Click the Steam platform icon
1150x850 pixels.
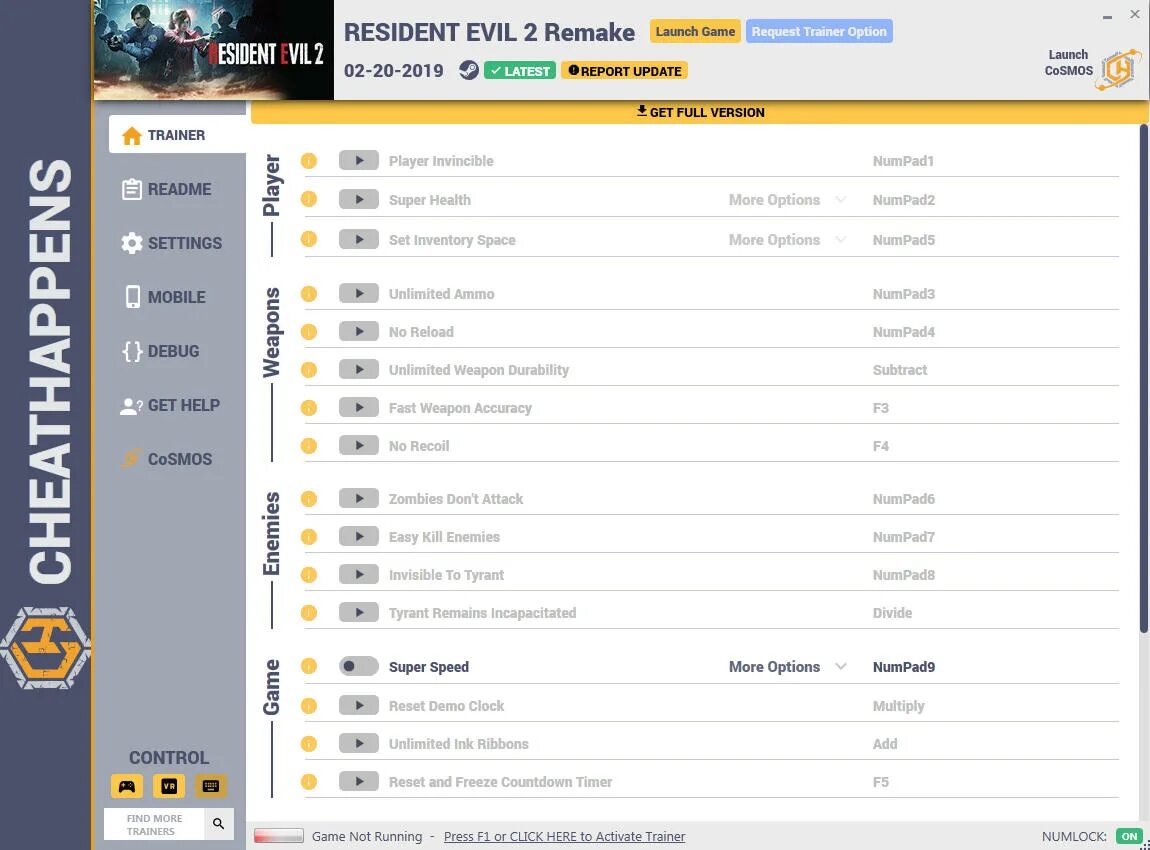[x=469, y=70]
